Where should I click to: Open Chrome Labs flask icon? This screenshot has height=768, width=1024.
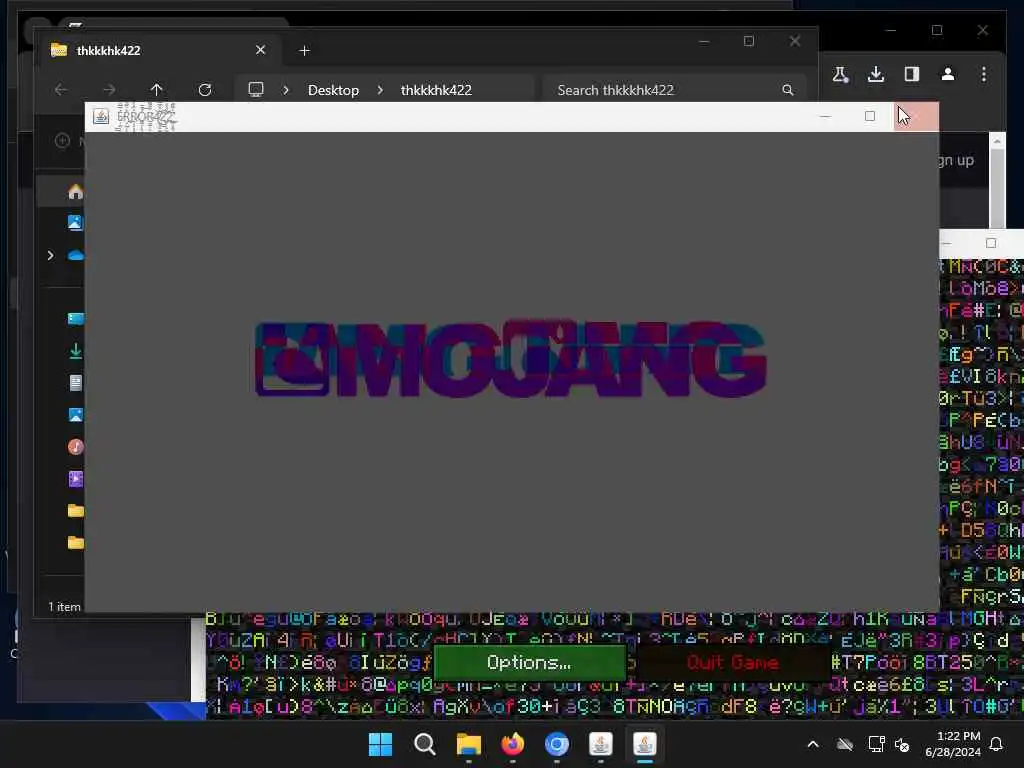tap(840, 74)
